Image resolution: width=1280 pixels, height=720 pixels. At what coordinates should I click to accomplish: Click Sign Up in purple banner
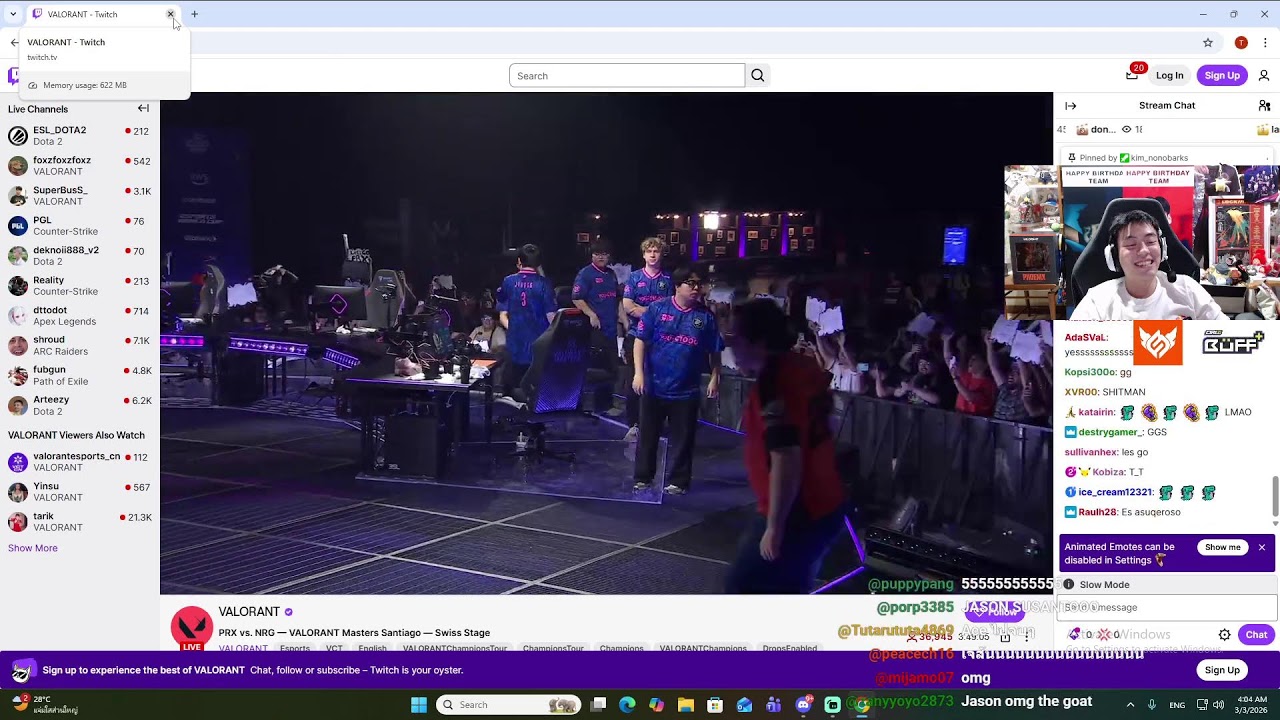[1222, 670]
